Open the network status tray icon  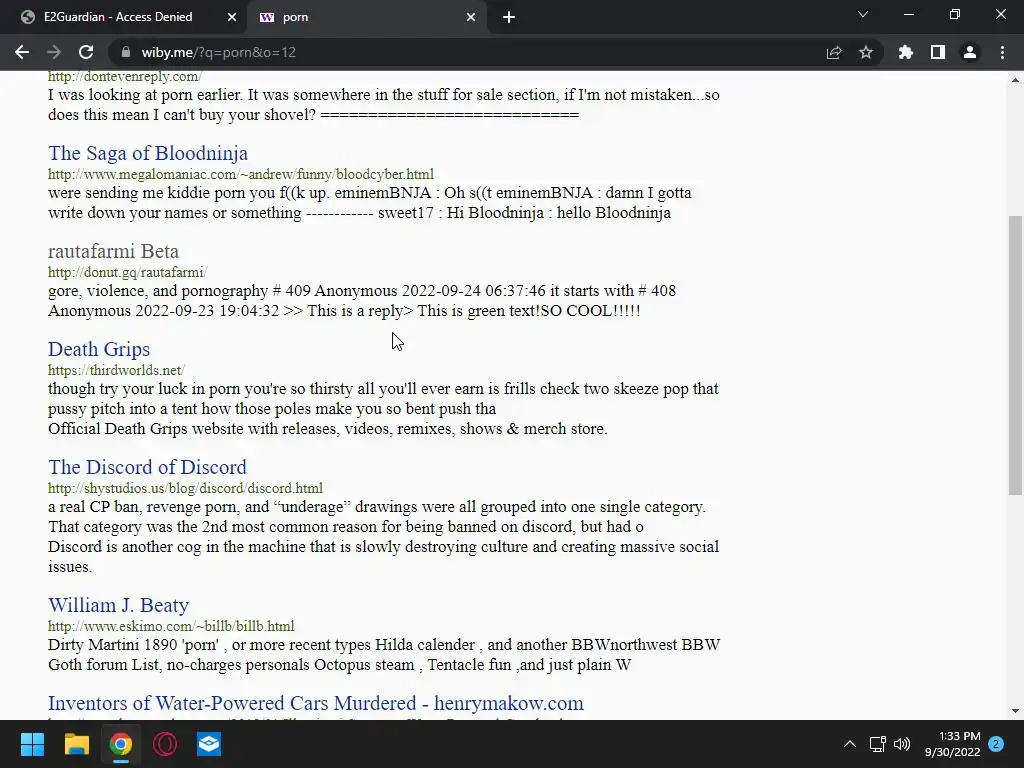pyautogui.click(x=878, y=744)
